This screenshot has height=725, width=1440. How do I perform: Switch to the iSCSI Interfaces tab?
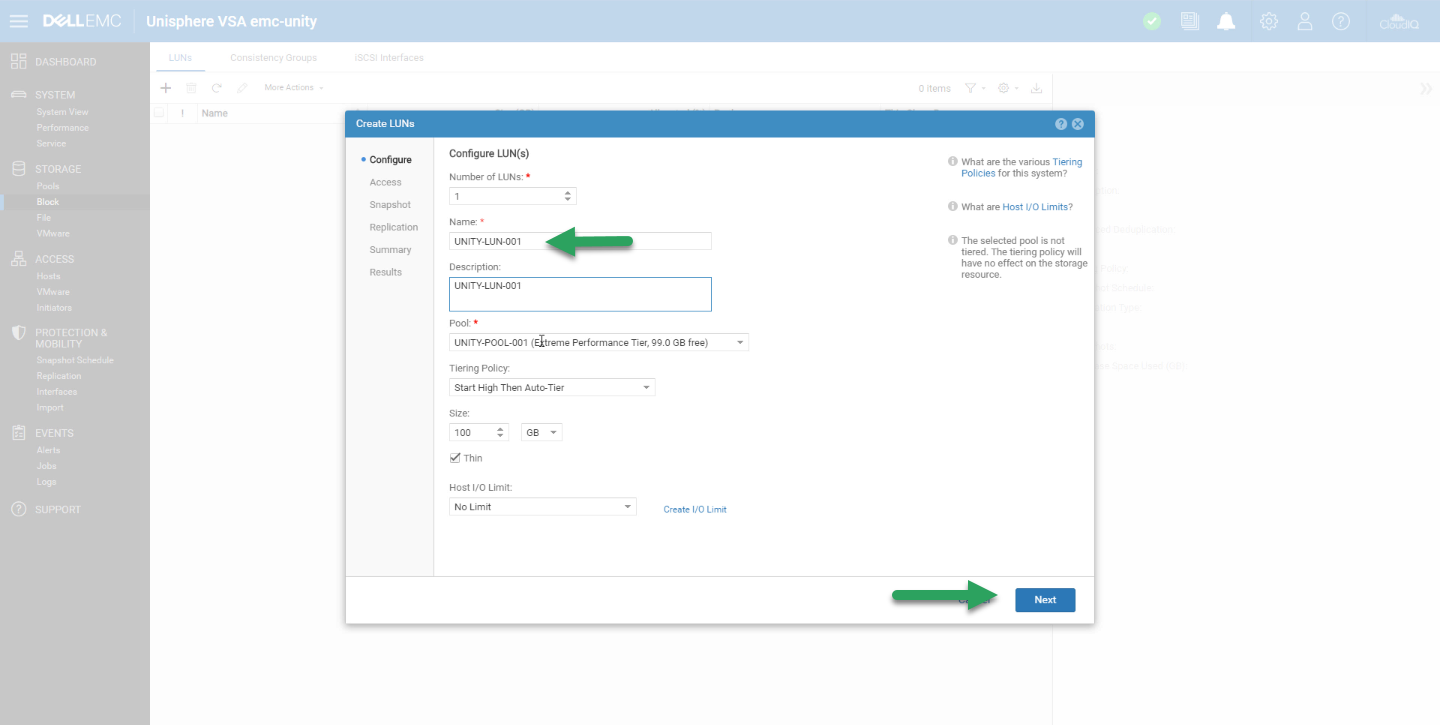click(389, 58)
